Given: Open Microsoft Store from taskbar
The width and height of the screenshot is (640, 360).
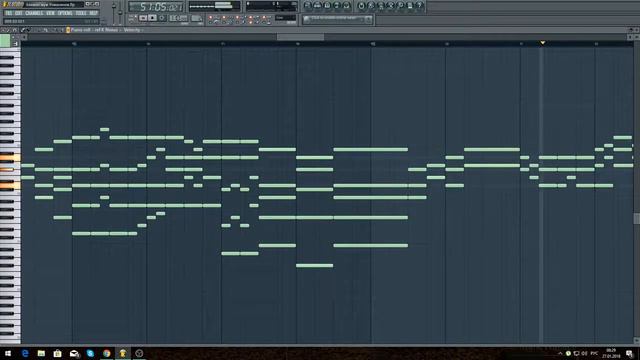Looking at the screenshot, I should (x=58, y=353).
